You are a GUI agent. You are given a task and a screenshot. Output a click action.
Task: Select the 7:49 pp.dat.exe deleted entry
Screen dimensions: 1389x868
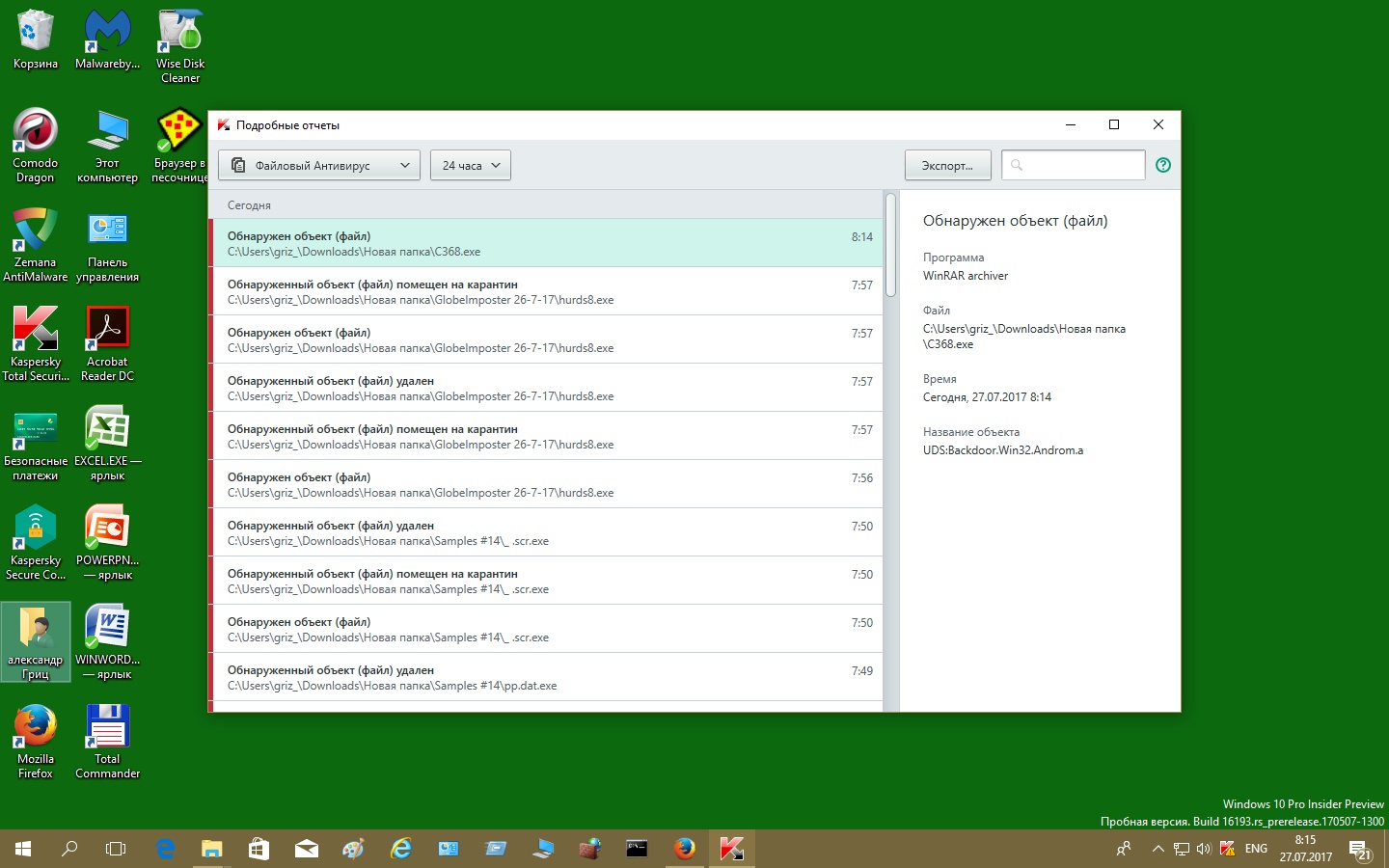click(546, 677)
